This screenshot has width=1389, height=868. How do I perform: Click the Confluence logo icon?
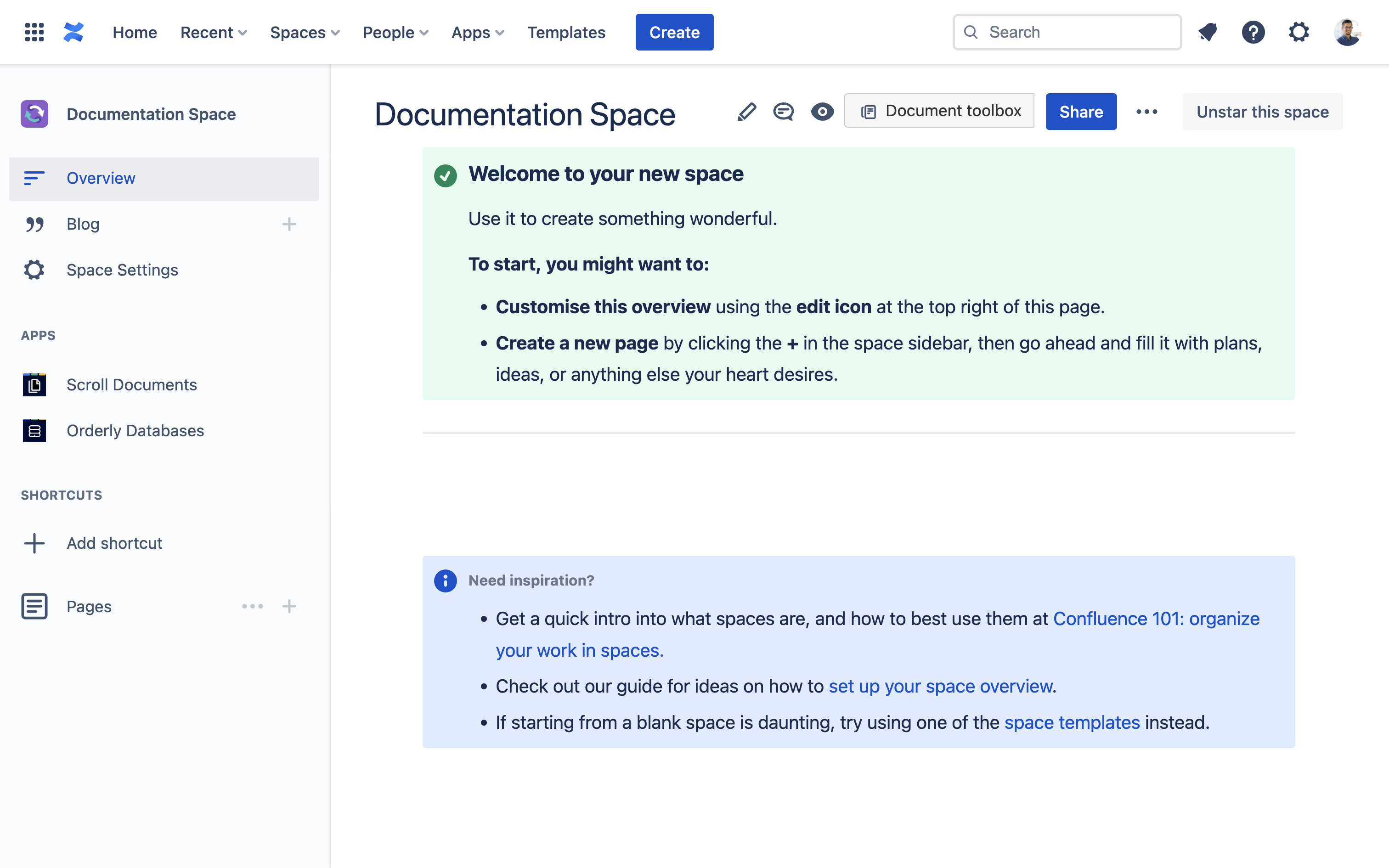tap(73, 32)
